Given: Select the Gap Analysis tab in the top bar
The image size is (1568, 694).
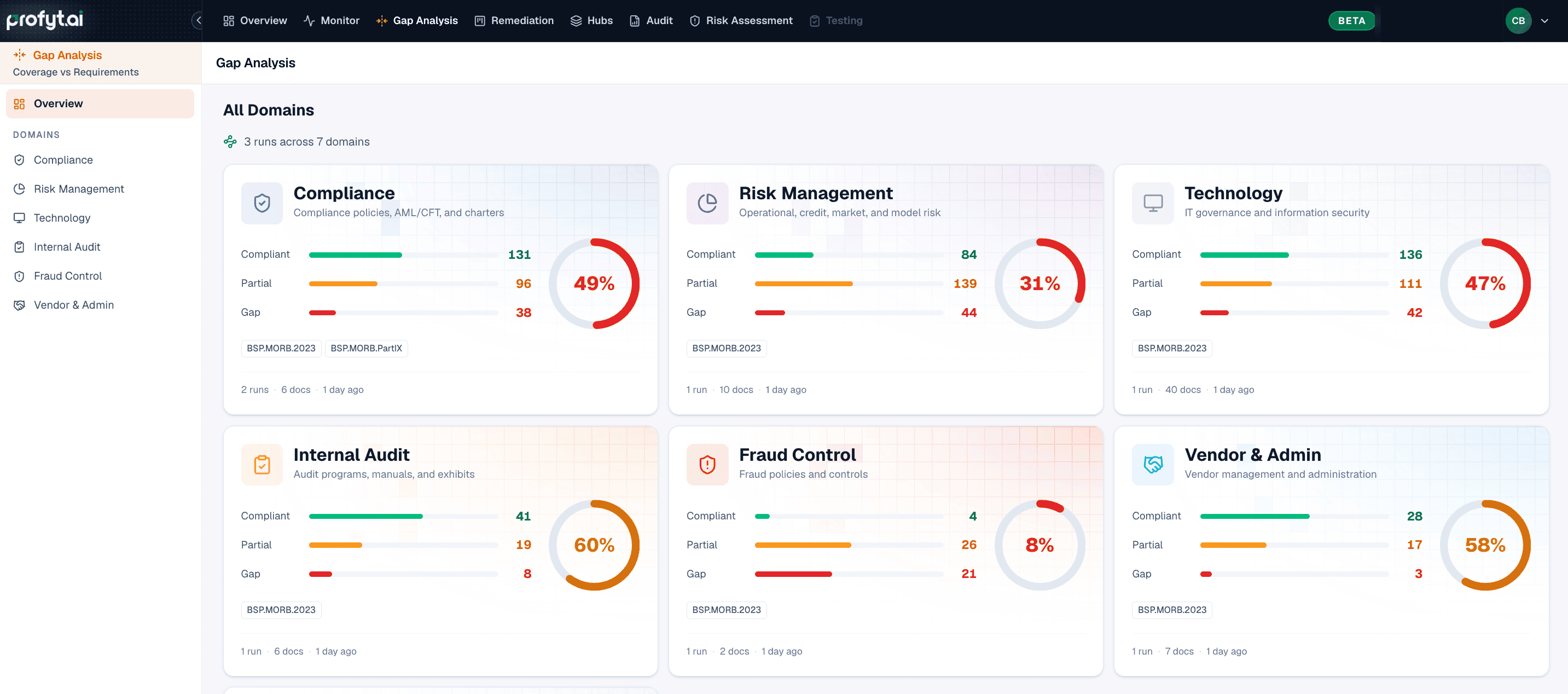Looking at the screenshot, I should (x=417, y=21).
